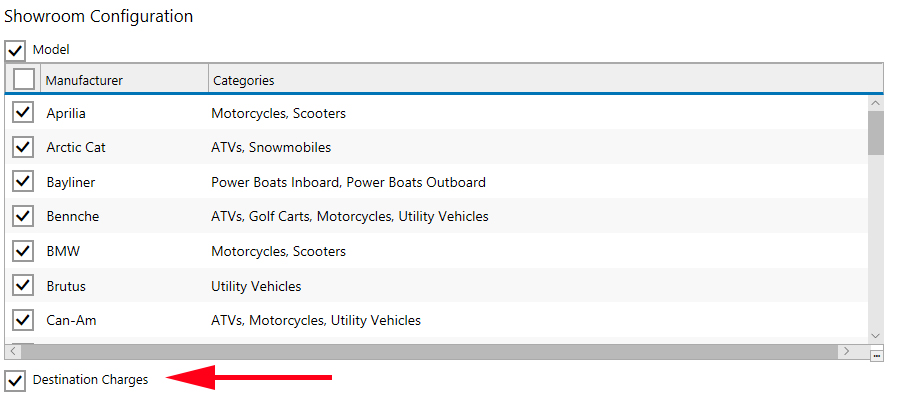
Task: Toggle the Bayliner checkbox
Action: 23,181
